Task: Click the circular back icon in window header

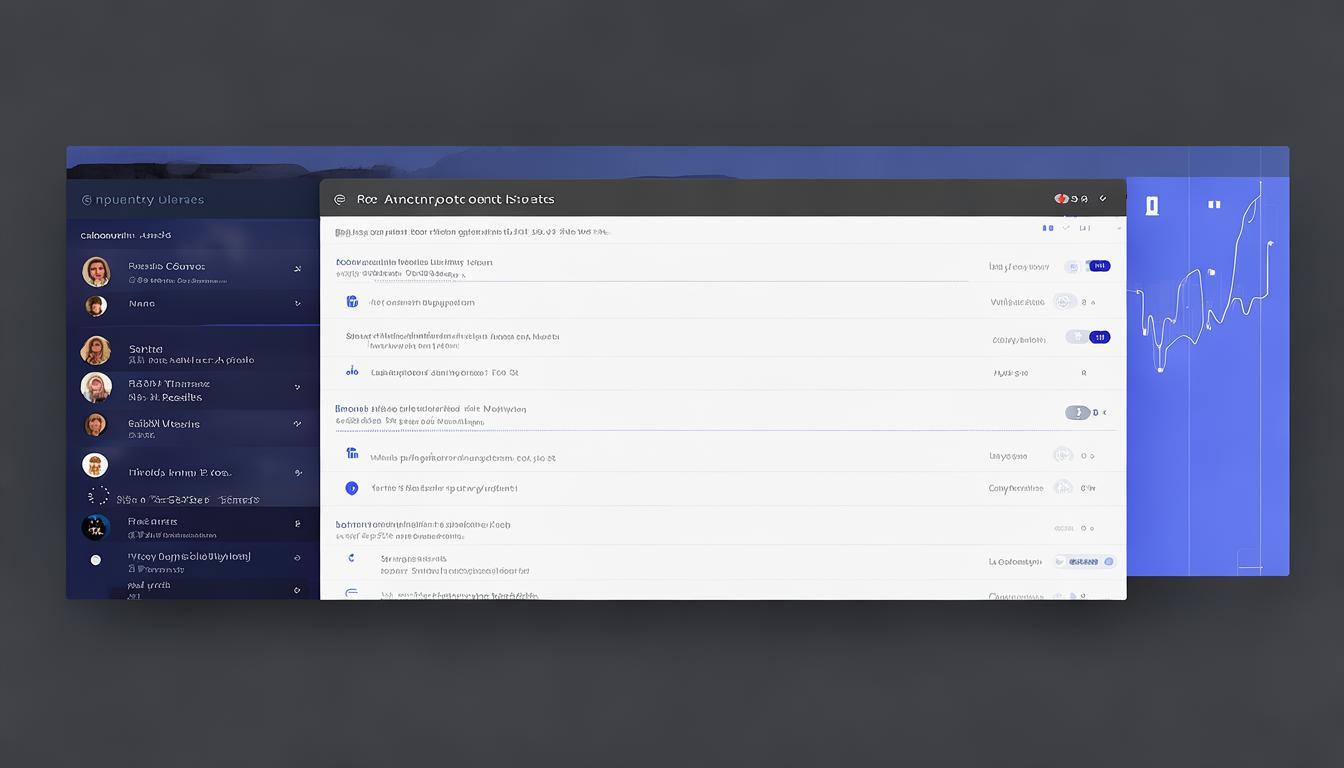Action: tap(339, 199)
